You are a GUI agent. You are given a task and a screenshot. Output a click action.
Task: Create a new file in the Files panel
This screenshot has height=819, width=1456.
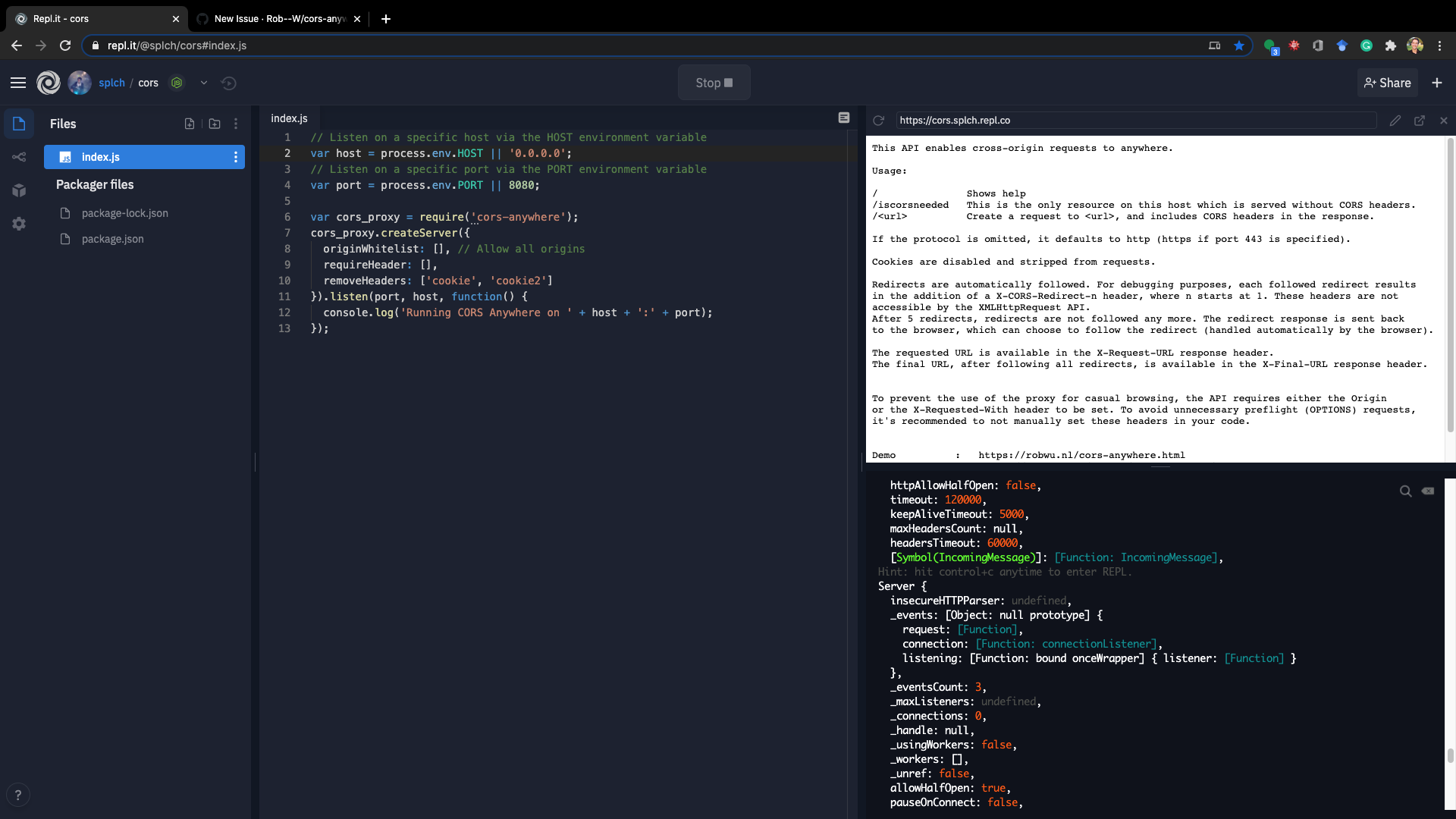tap(190, 124)
